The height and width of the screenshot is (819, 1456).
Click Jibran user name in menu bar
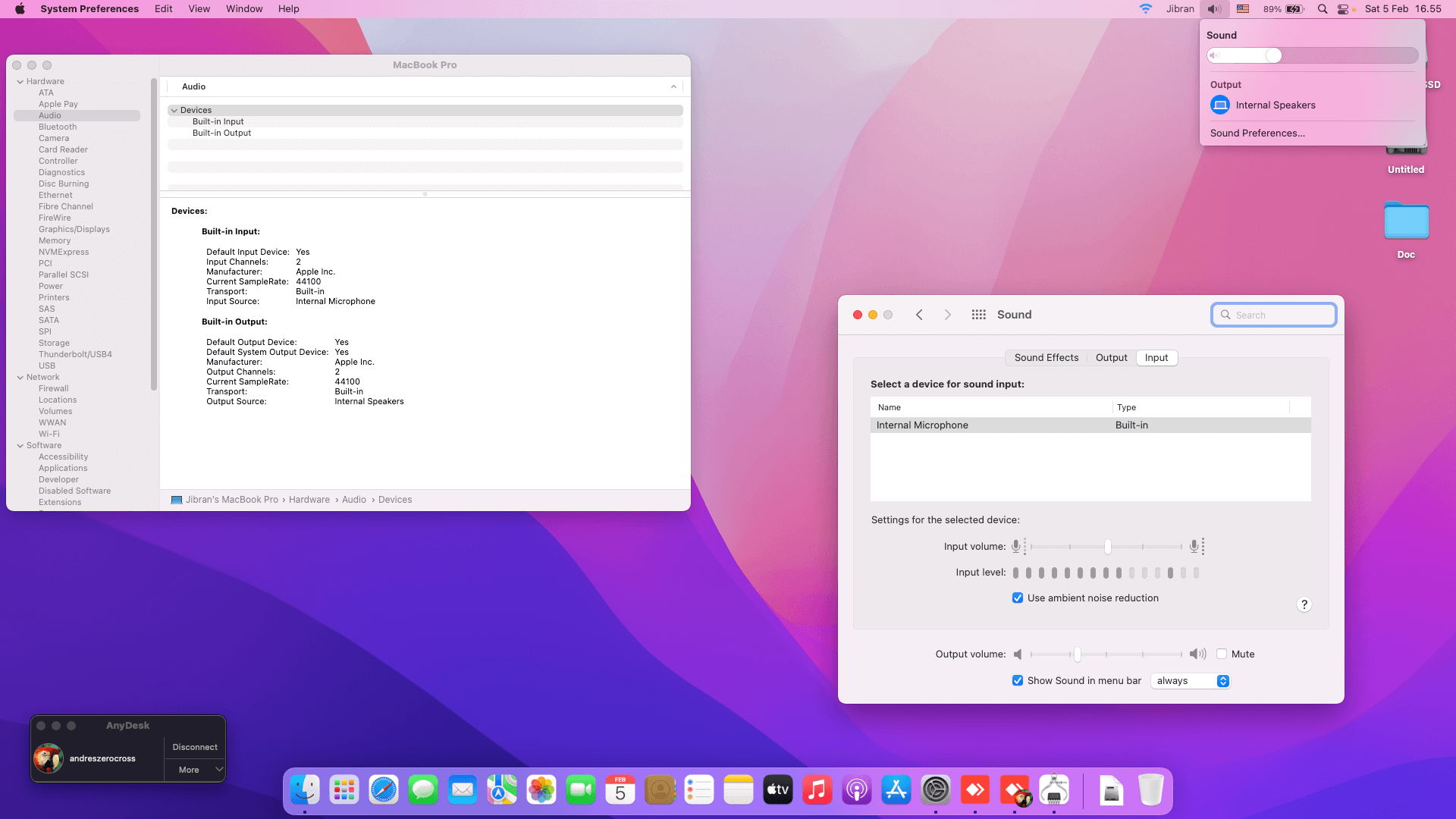point(1180,9)
